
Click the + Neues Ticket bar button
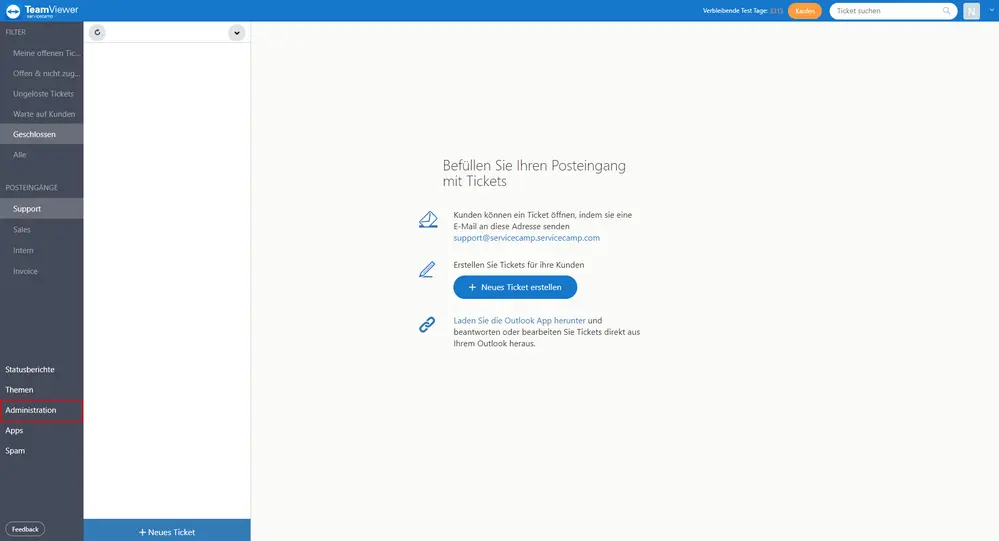coord(167,531)
